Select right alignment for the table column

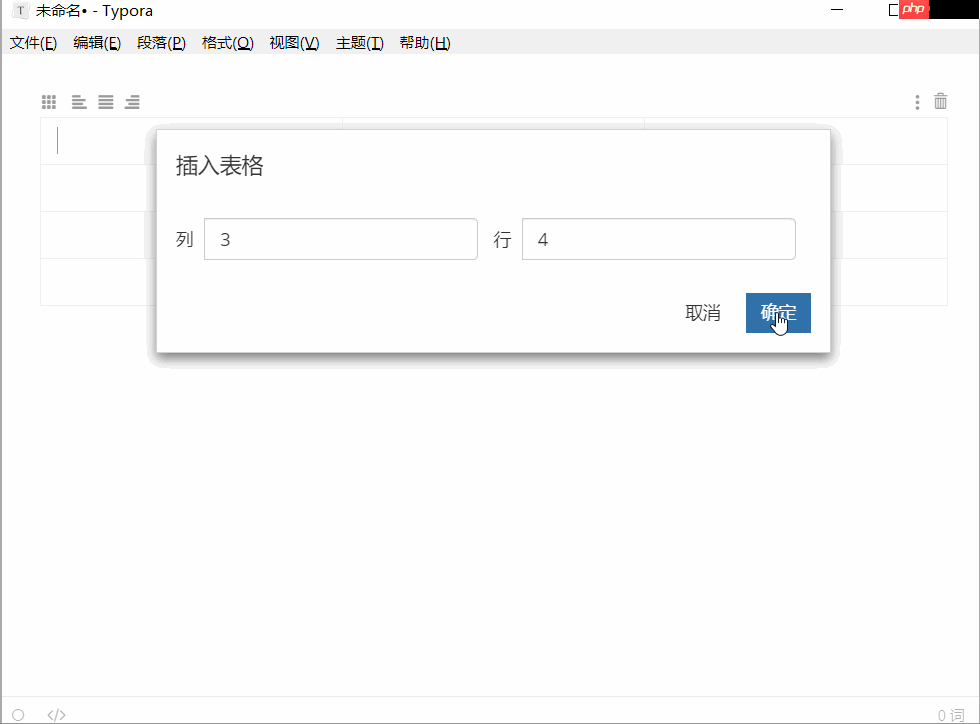[x=132, y=101]
